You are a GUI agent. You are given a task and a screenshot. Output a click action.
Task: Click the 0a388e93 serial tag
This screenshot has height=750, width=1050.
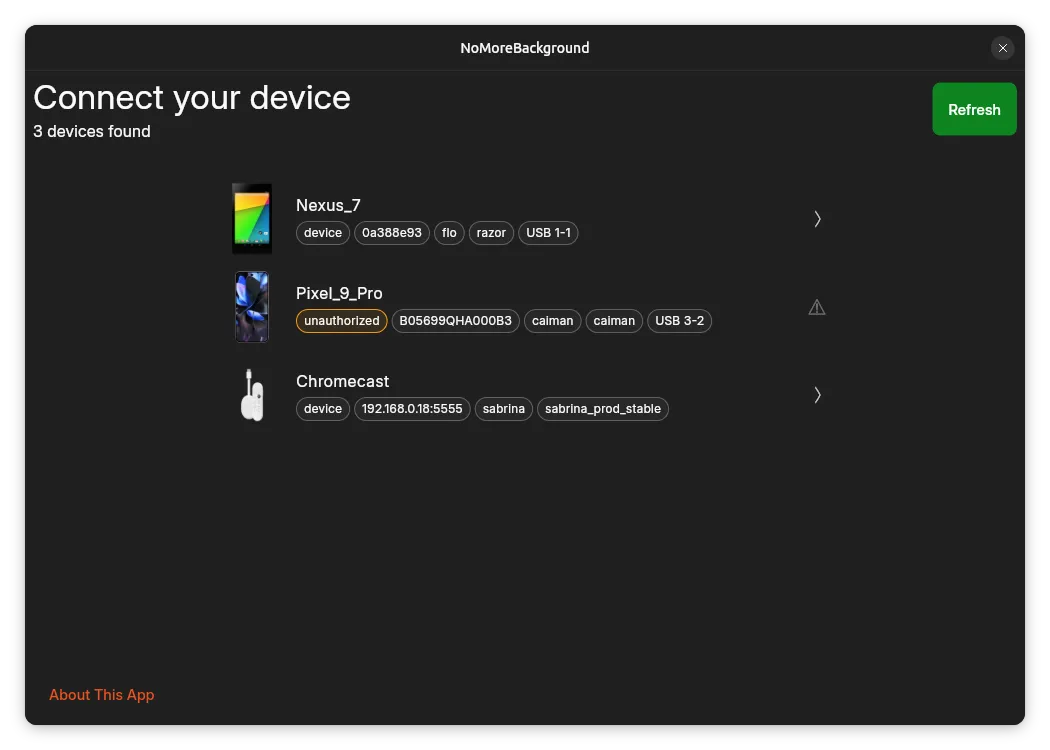(392, 233)
